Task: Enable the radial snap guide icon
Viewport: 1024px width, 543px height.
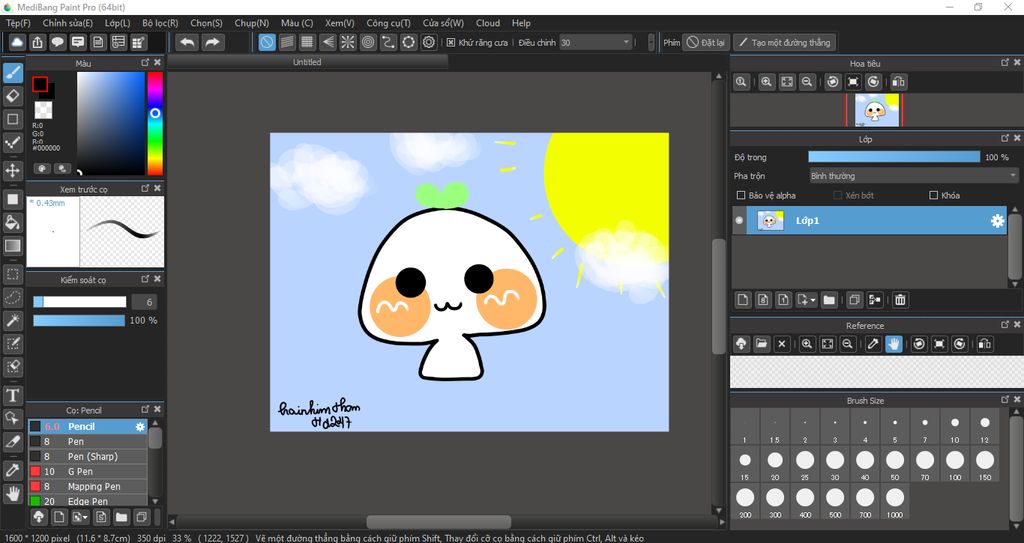Action: tap(348, 42)
